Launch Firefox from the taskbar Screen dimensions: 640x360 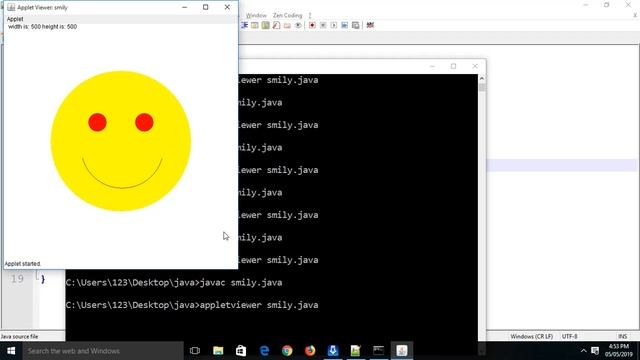pyautogui.click(x=310, y=351)
